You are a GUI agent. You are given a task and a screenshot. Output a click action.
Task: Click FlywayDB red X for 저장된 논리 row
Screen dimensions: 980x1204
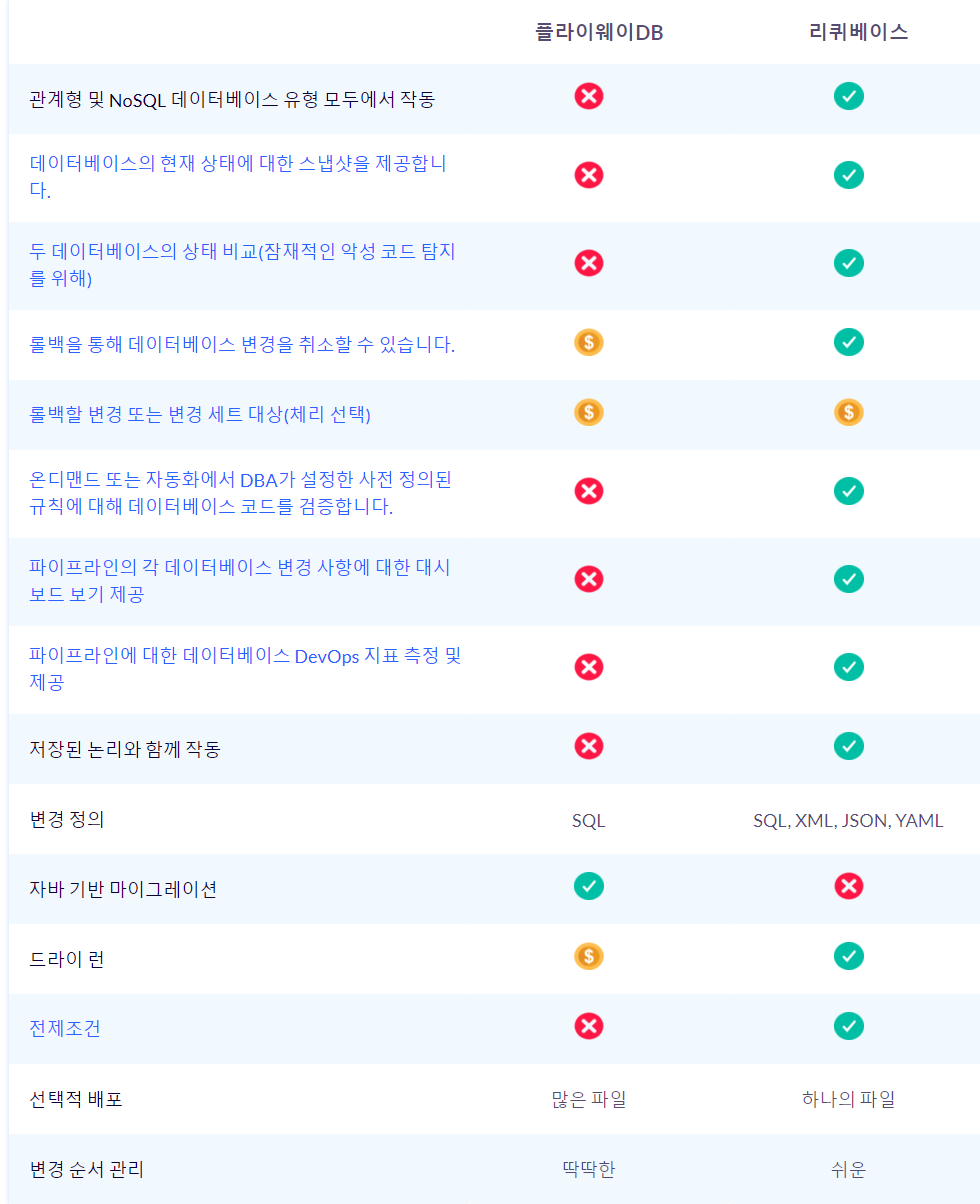(x=589, y=746)
